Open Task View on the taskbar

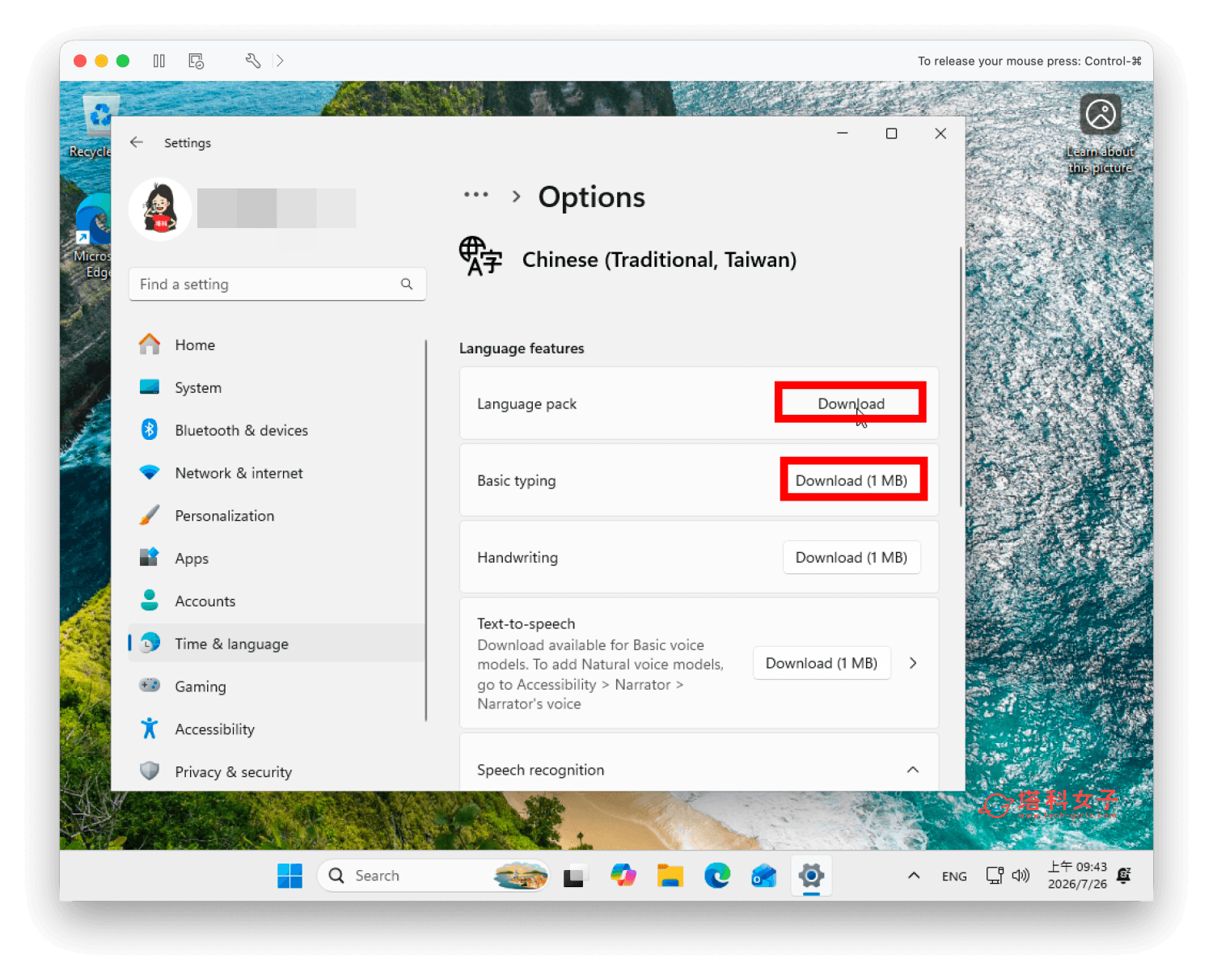coord(575,876)
